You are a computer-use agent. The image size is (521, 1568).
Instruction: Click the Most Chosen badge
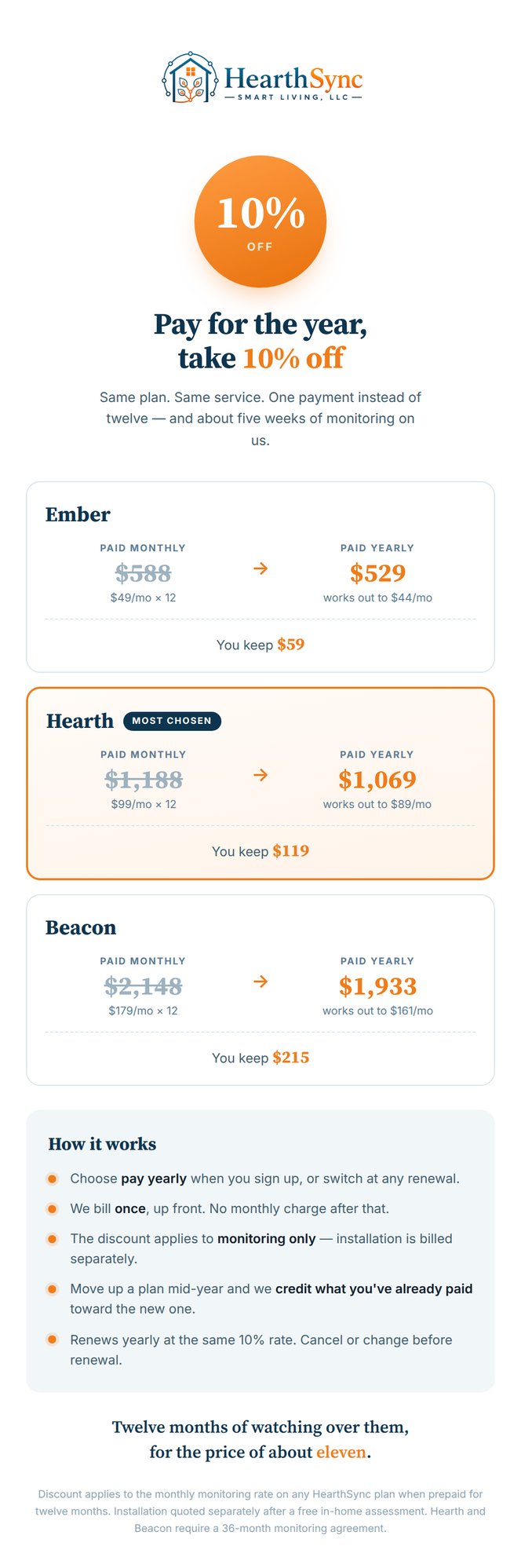(172, 721)
